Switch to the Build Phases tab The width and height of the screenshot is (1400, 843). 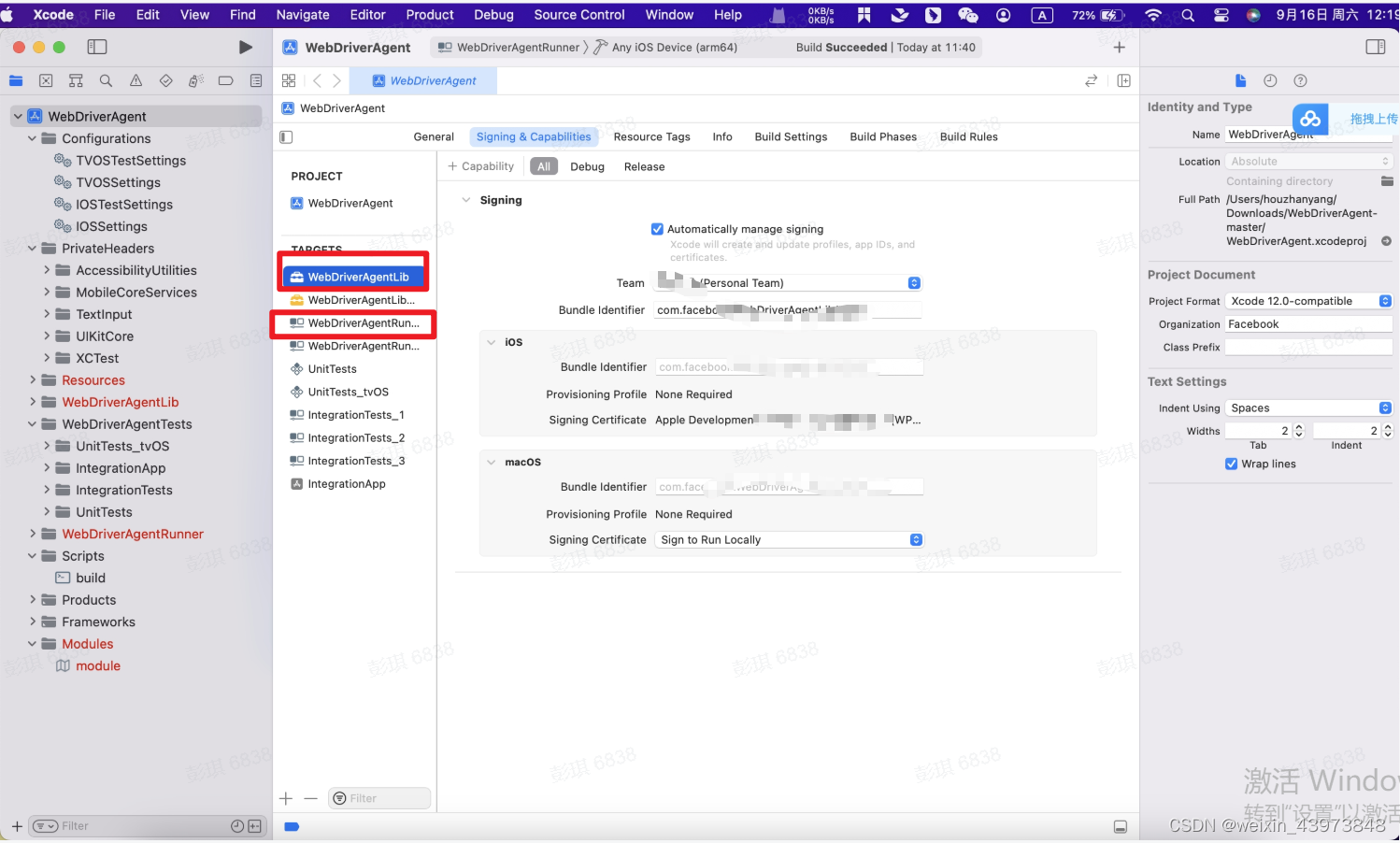coord(882,136)
